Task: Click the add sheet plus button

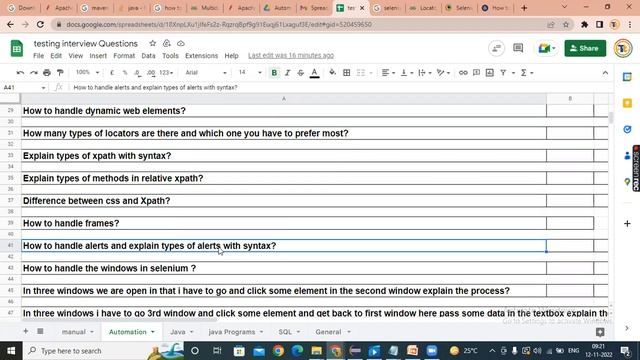Action: point(26,331)
